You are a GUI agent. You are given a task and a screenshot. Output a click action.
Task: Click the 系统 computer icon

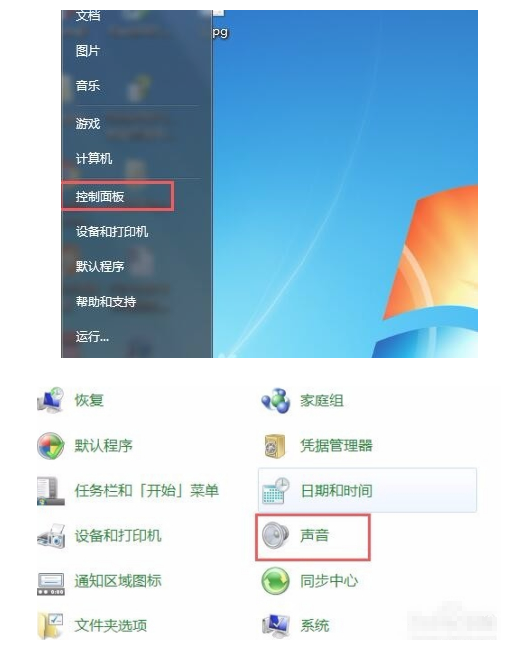(x=276, y=626)
